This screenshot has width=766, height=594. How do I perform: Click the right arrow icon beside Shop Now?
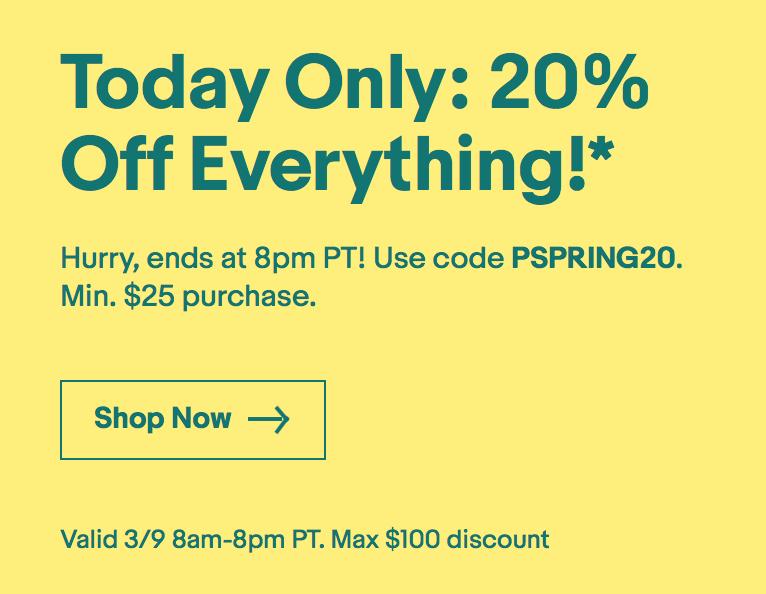point(268,419)
